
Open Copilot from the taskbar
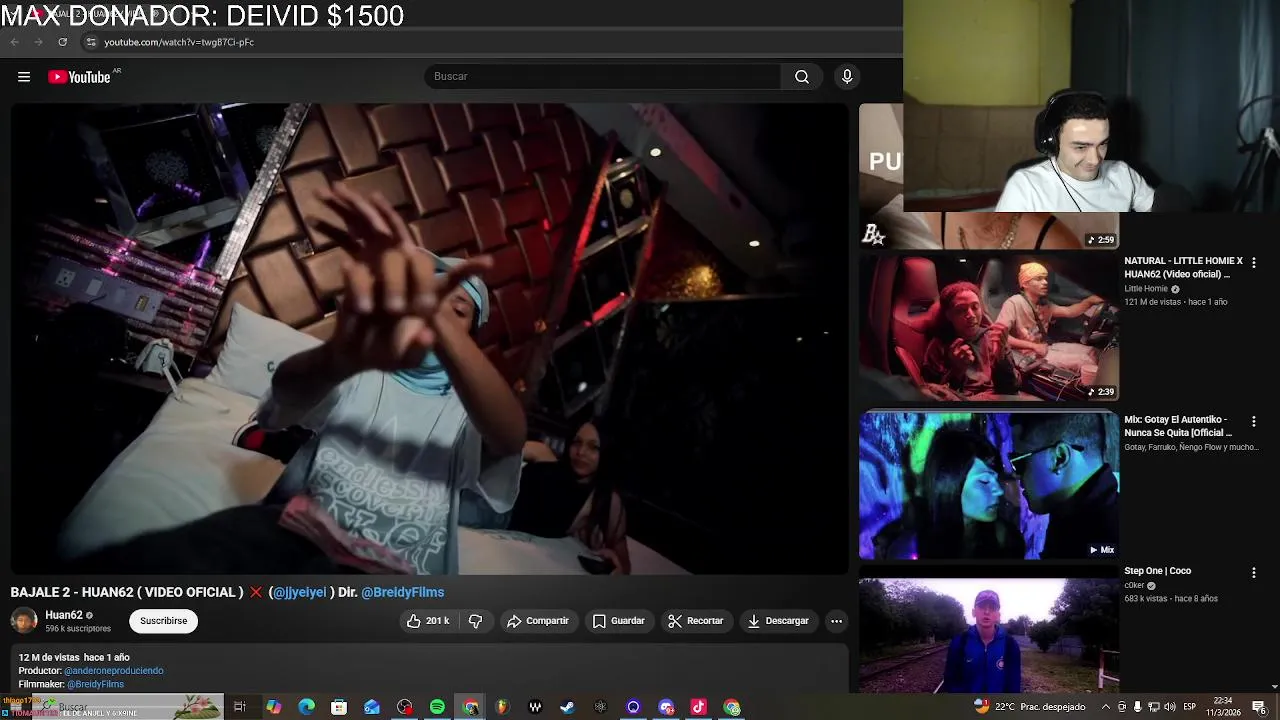[273, 707]
